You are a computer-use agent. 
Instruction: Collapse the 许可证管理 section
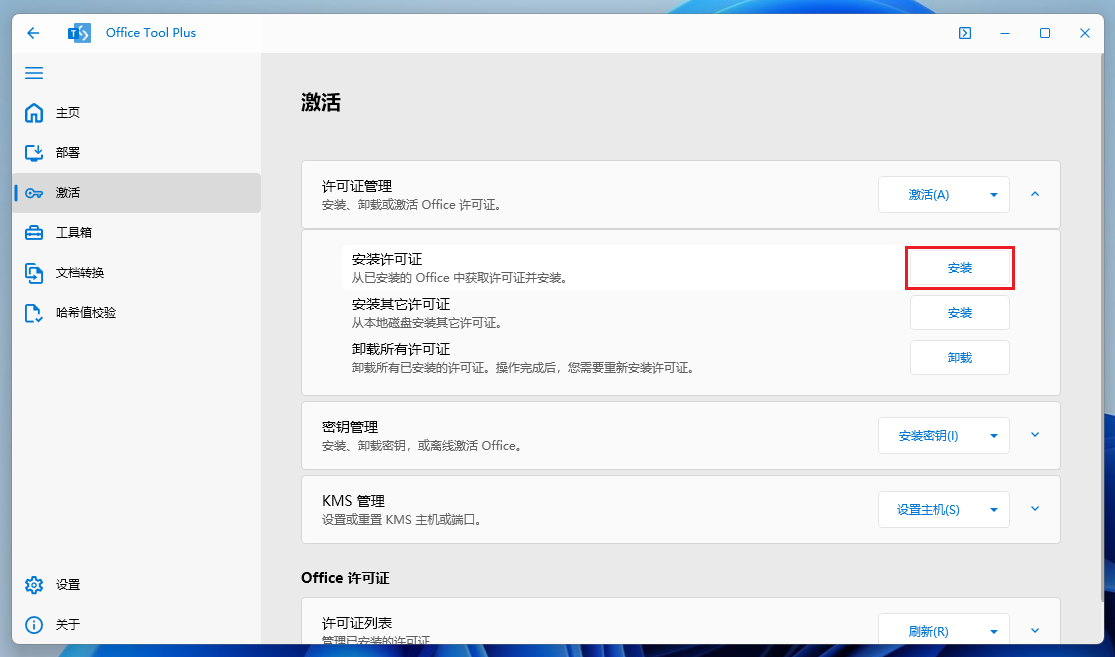point(1035,194)
